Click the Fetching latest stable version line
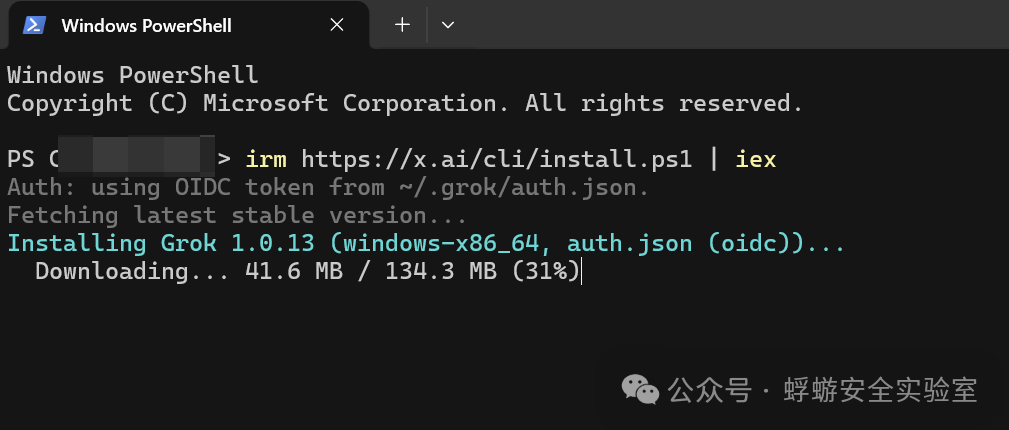The width and height of the screenshot is (1009, 430). click(236, 215)
